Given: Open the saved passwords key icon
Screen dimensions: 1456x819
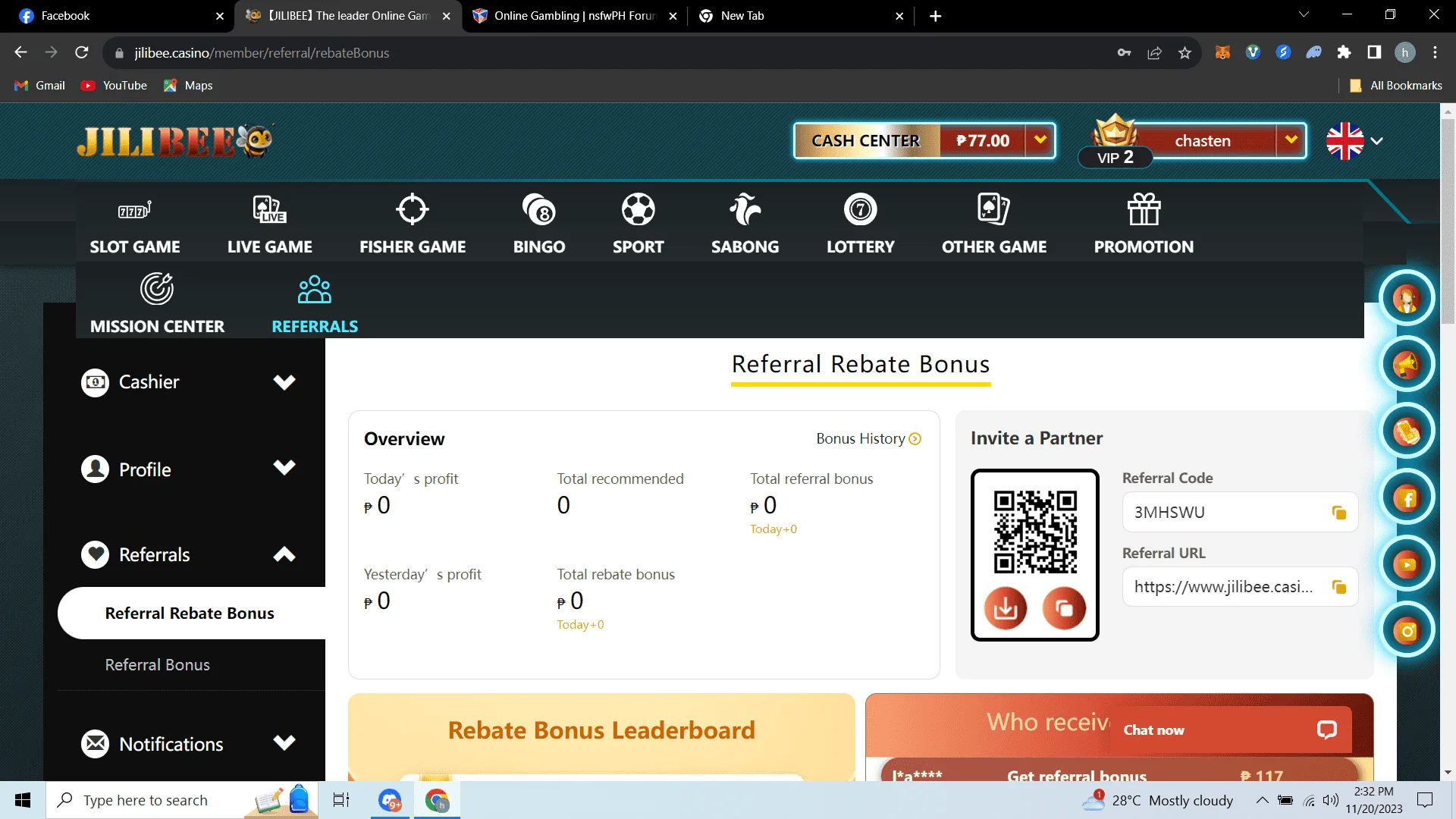Looking at the screenshot, I should click(1124, 53).
